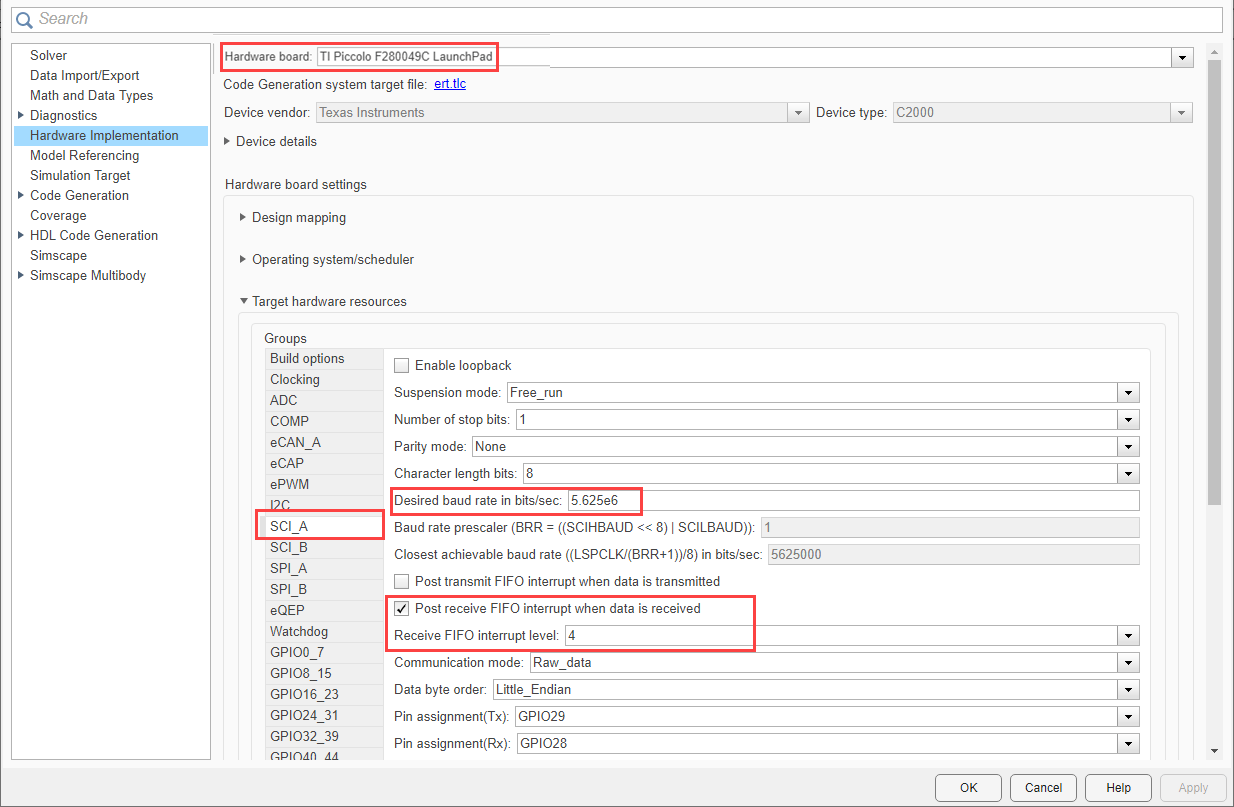The height and width of the screenshot is (807, 1234).
Task: Click the OK button
Action: pyautogui.click(x=968, y=787)
